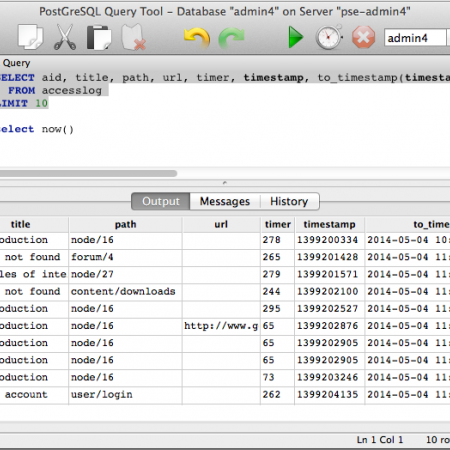Image resolution: width=450 pixels, height=450 pixels.
Task: Select timer cell '262'
Action: pyautogui.click(x=278, y=394)
